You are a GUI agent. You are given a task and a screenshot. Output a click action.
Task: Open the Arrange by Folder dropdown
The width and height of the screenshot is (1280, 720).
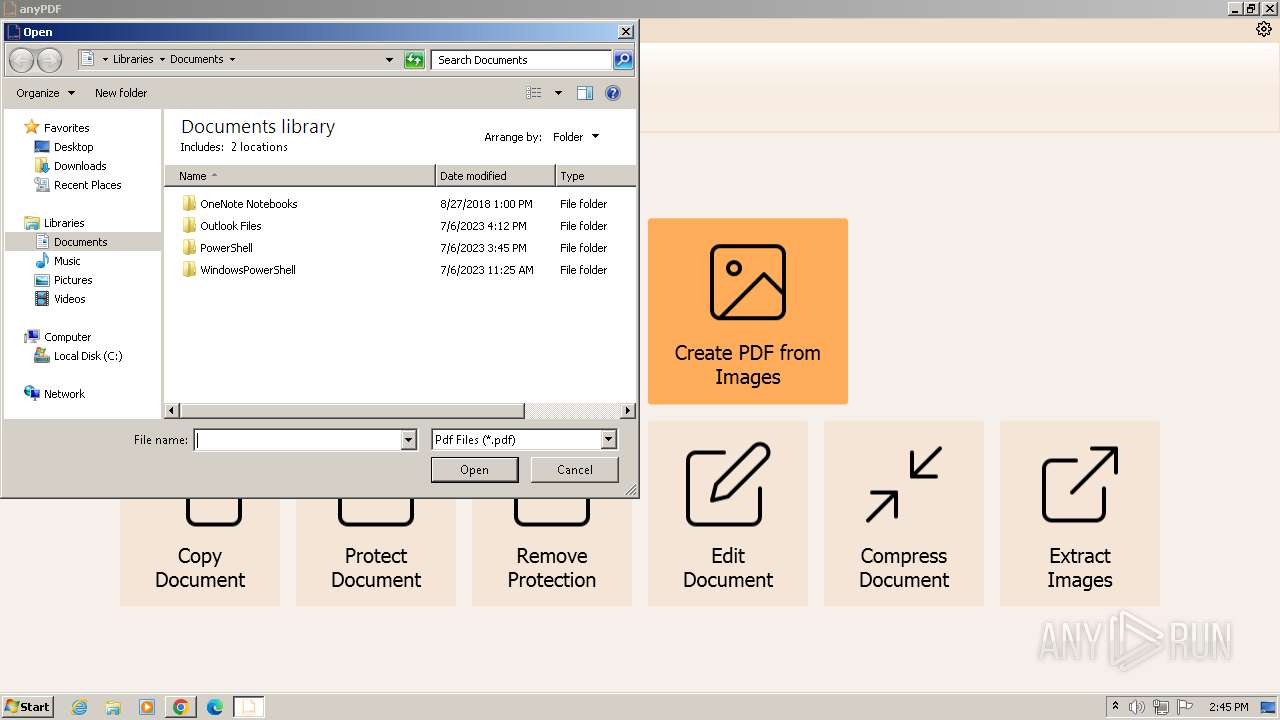point(577,137)
